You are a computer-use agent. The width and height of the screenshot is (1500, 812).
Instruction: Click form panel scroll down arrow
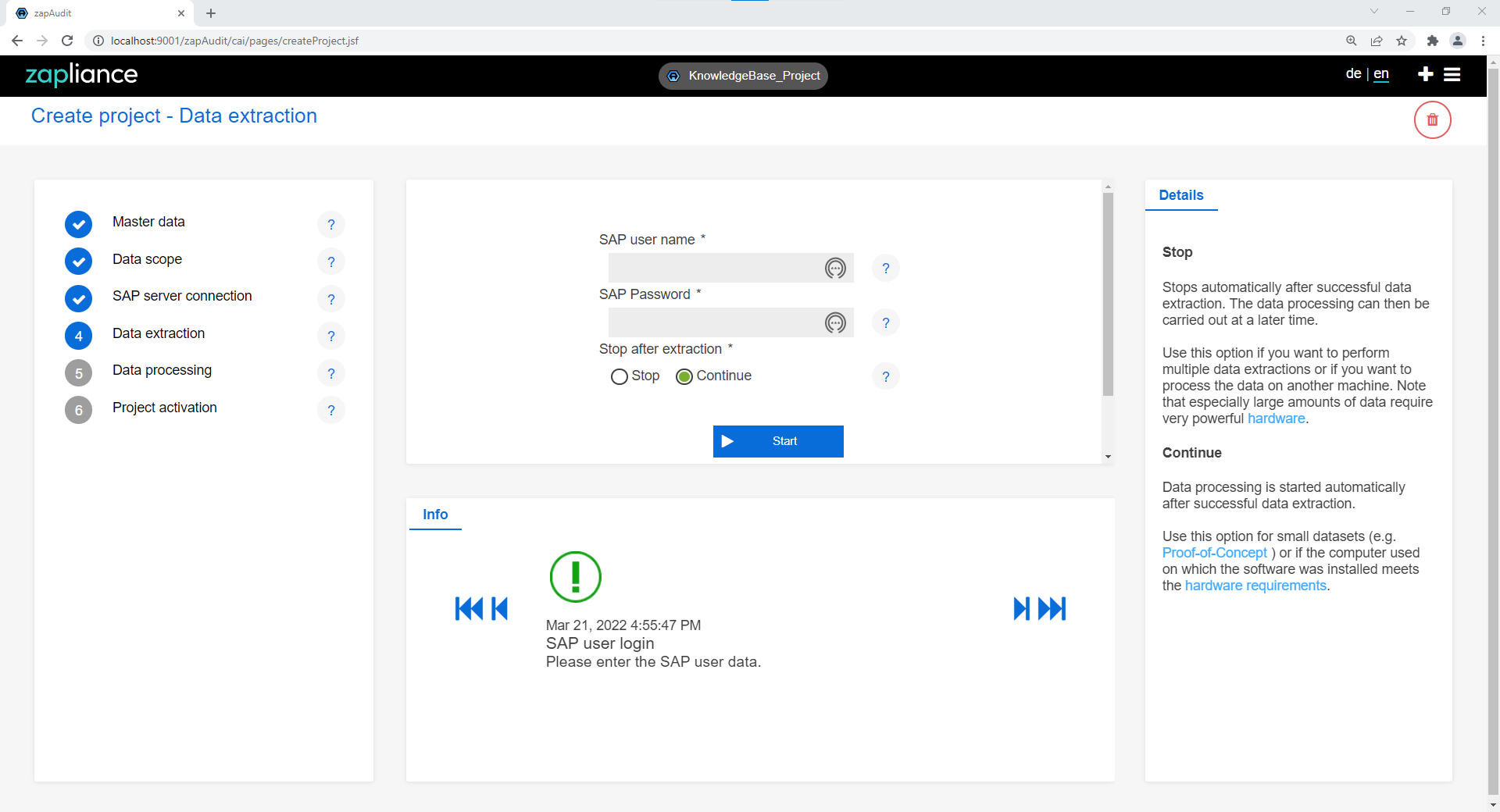(1108, 457)
